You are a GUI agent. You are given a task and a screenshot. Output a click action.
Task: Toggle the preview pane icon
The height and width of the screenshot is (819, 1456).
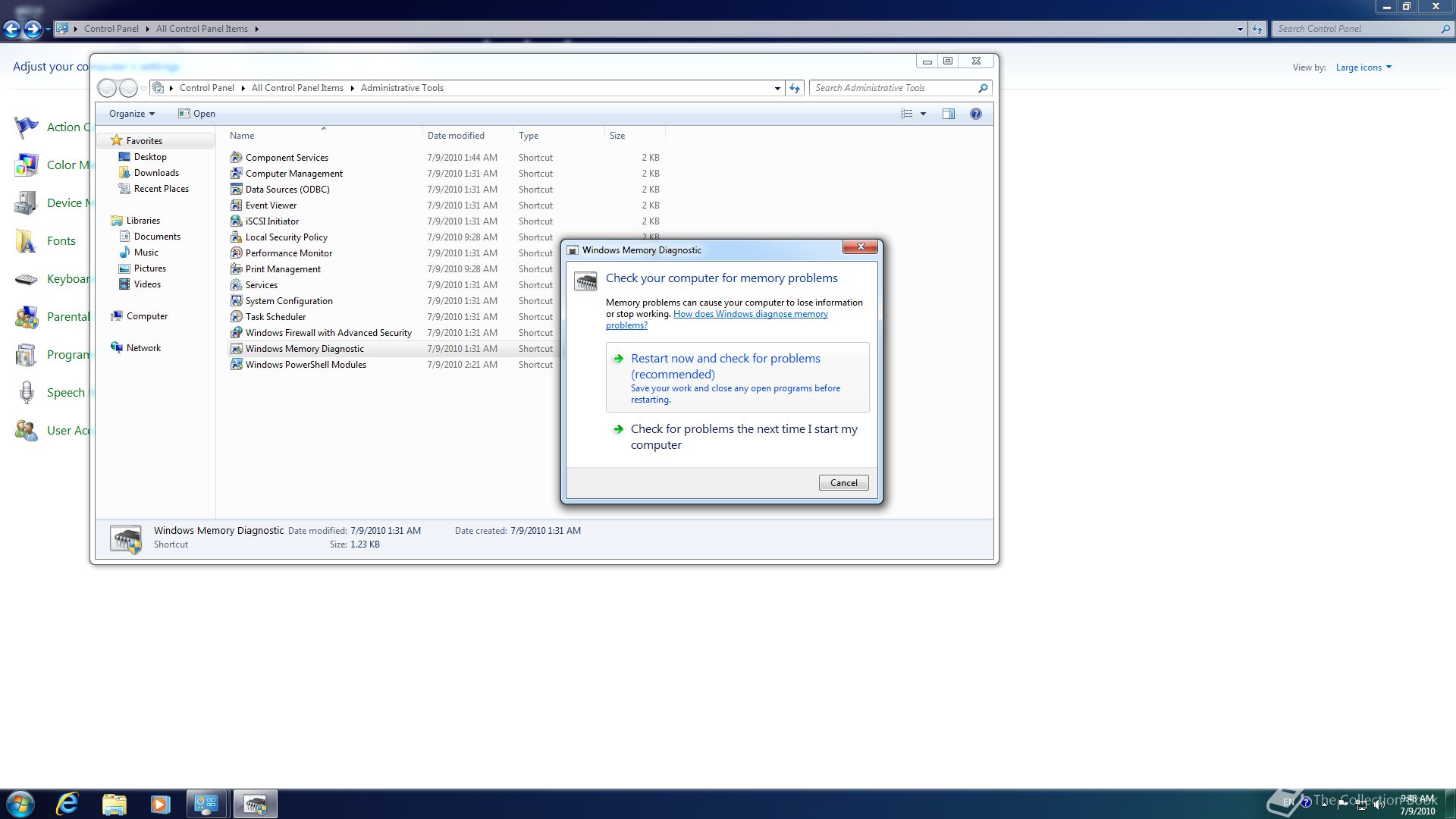pyautogui.click(x=948, y=114)
